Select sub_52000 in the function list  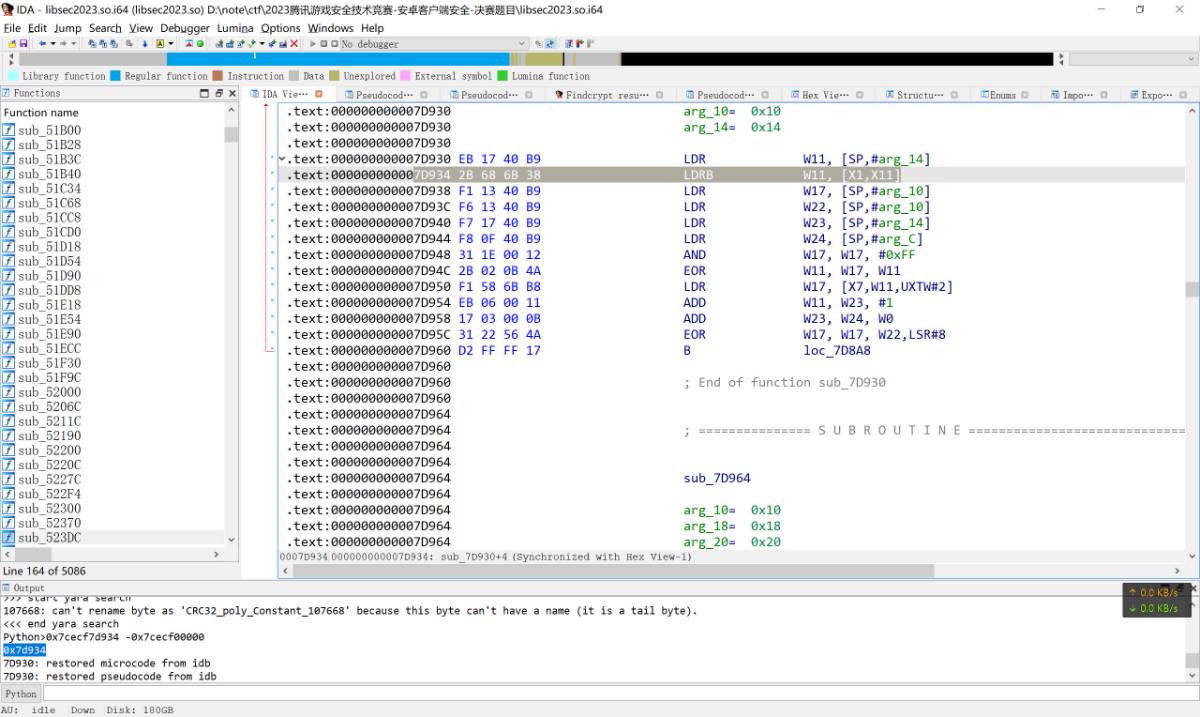point(49,392)
